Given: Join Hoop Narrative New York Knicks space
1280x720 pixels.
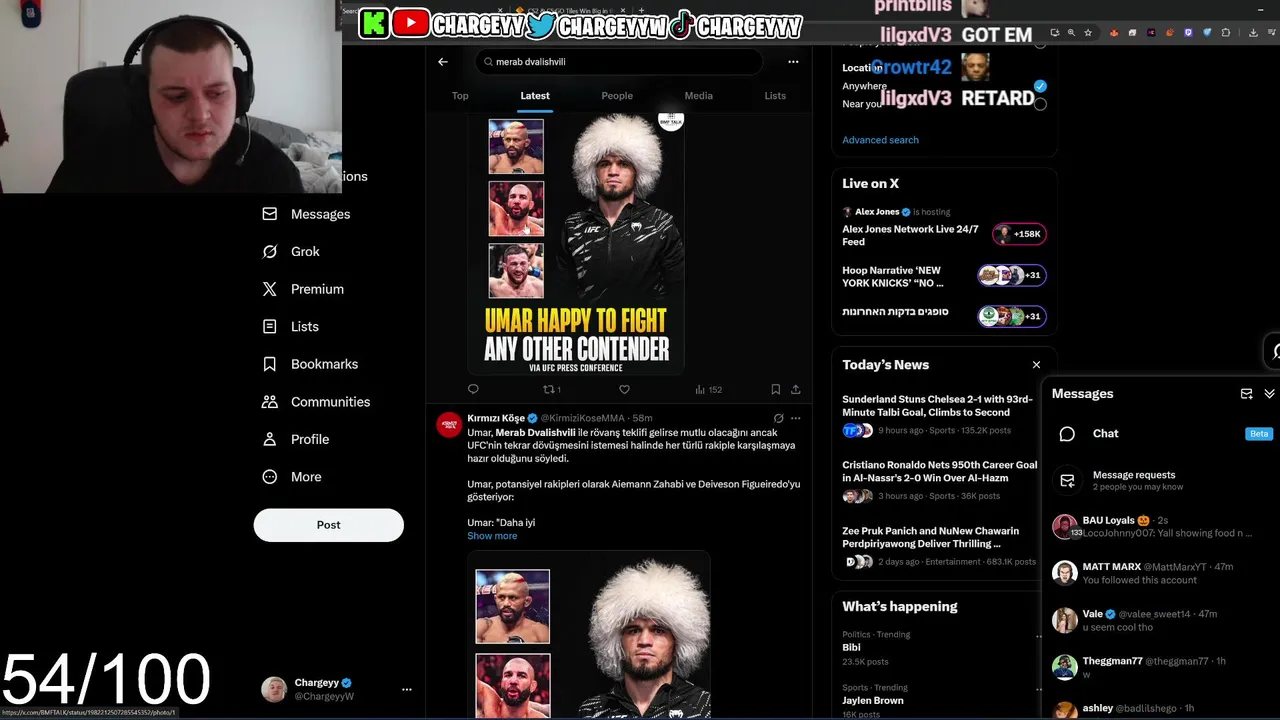Looking at the screenshot, I should tap(1012, 275).
